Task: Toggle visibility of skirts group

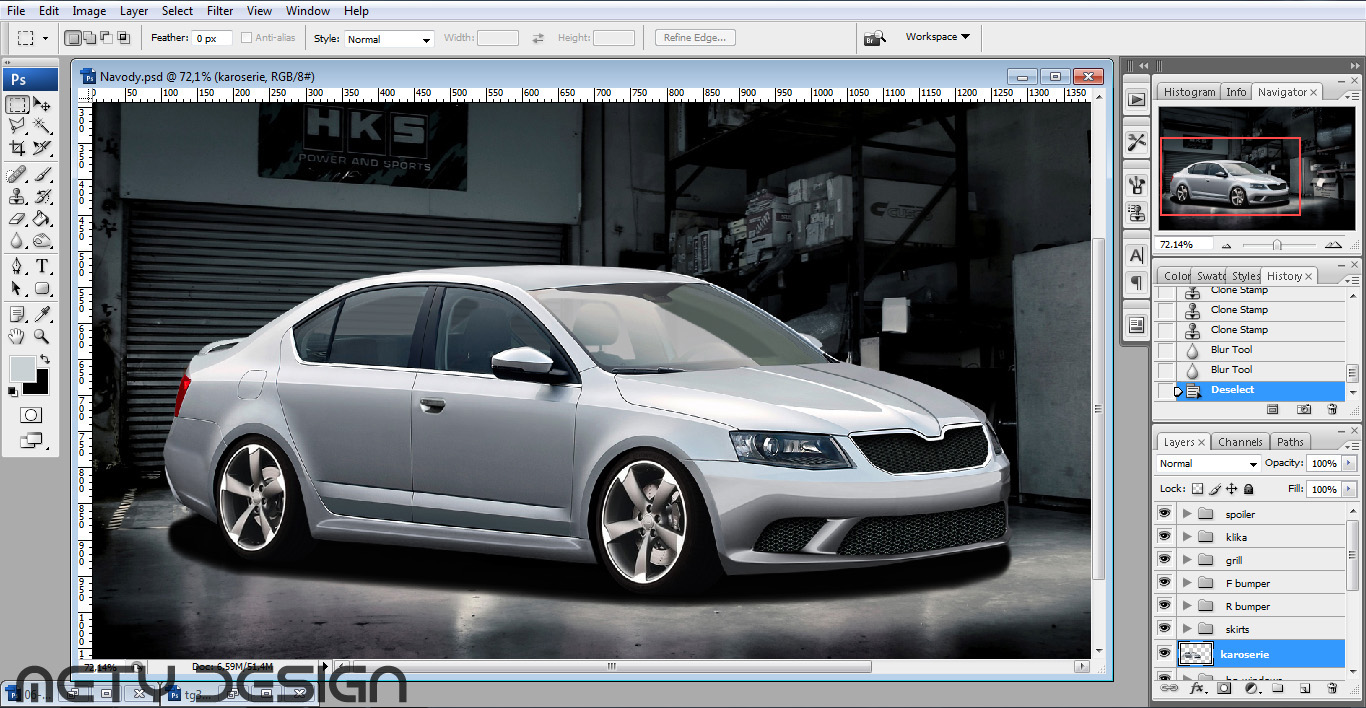Action: click(x=1164, y=629)
